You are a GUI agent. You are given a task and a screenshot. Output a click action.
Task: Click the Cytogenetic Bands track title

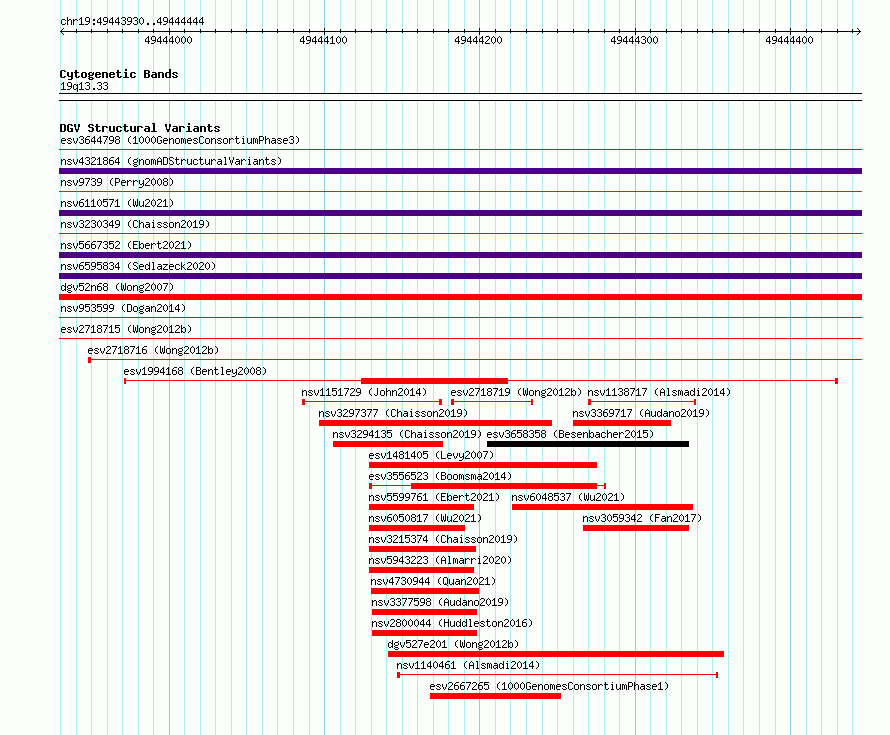pos(119,74)
